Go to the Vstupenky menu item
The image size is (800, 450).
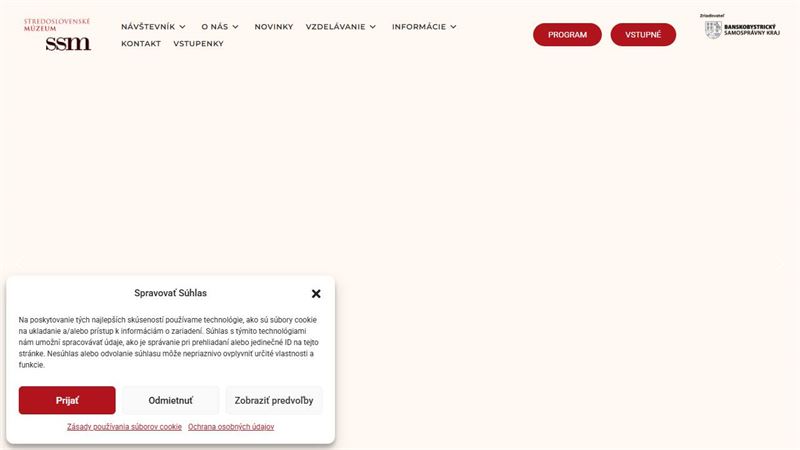[x=198, y=43]
